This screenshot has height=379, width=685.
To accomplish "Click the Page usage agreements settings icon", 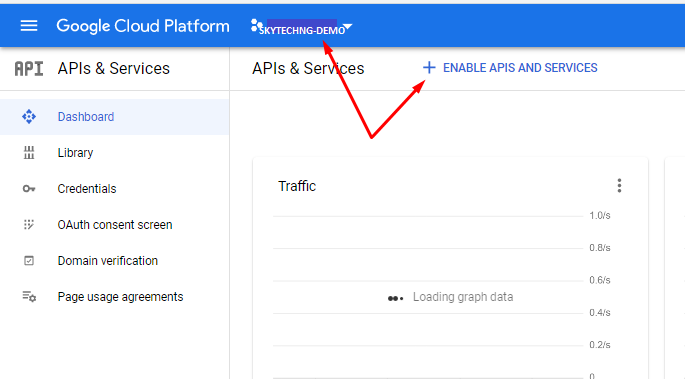I will click(x=29, y=296).
